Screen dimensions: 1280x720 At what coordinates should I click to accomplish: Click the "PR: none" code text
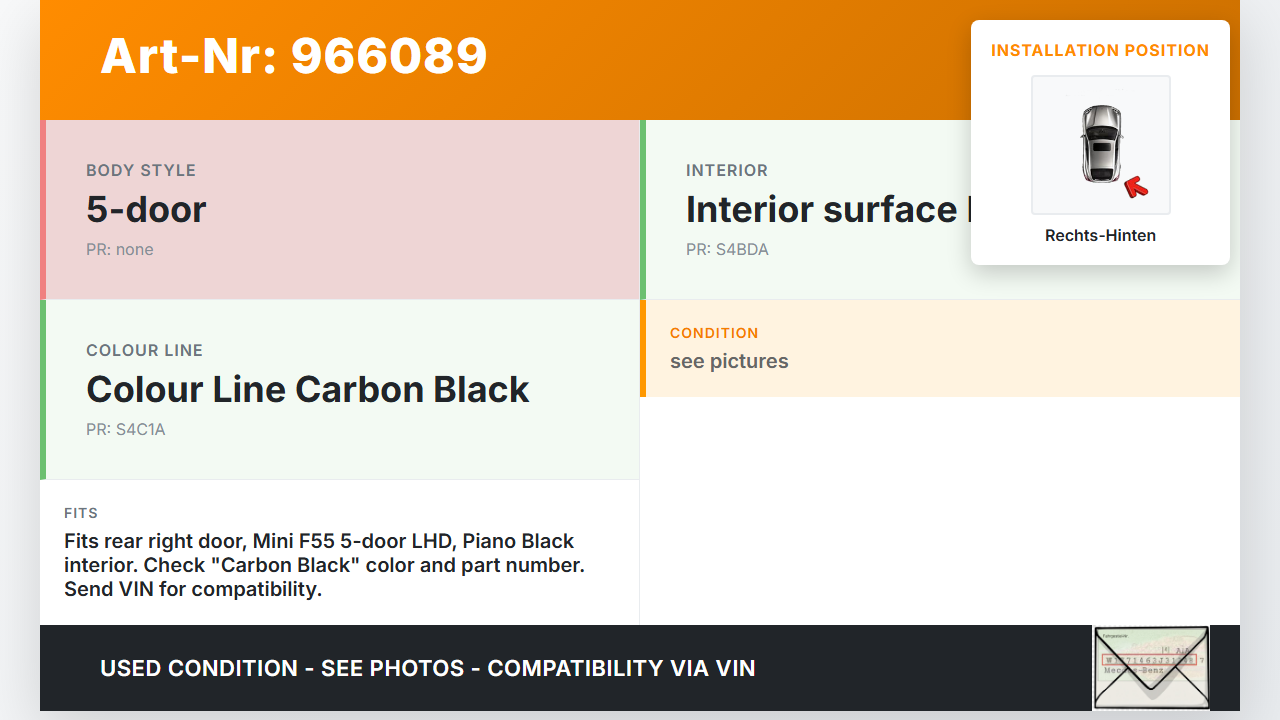(x=120, y=250)
